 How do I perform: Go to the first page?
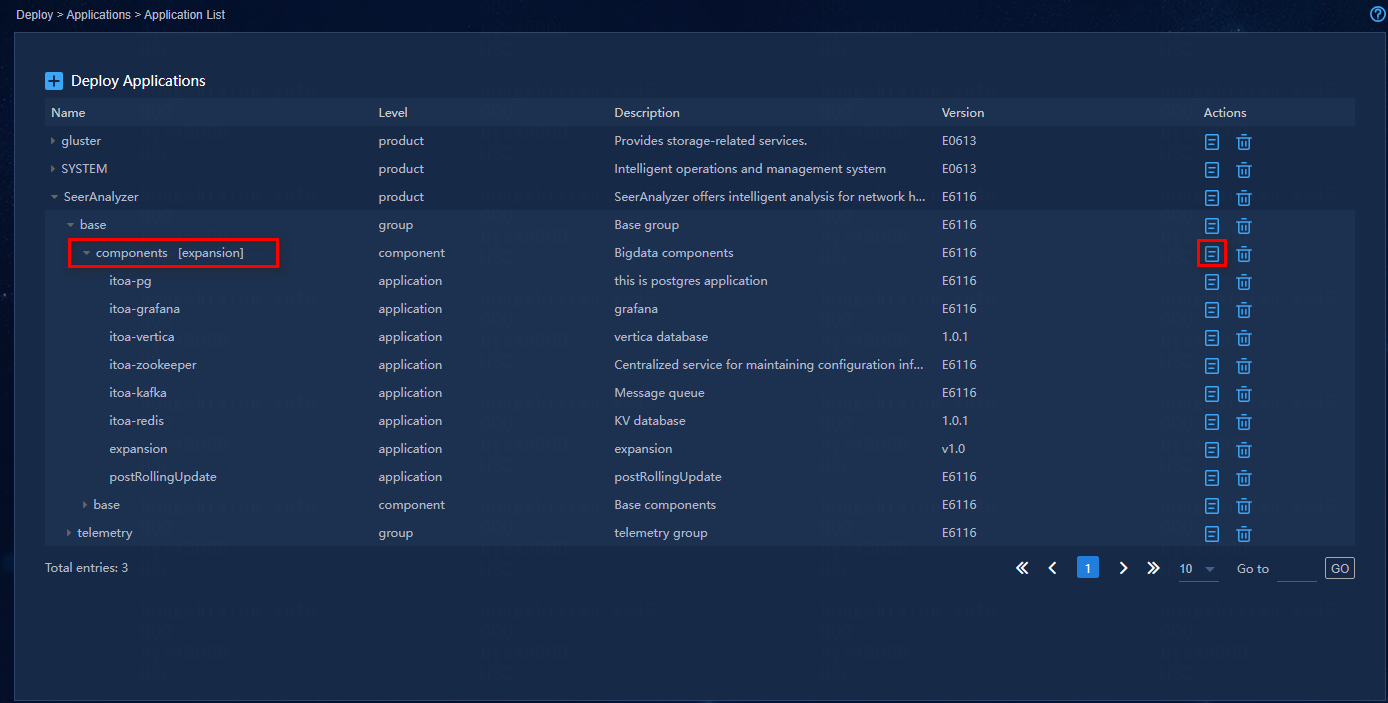[1022, 568]
